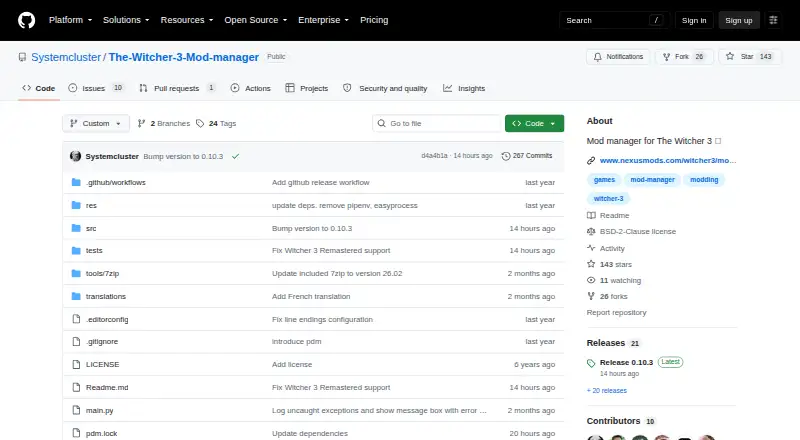The width and height of the screenshot is (800, 440).
Task: Open the Resources menu
Action: tap(187, 20)
